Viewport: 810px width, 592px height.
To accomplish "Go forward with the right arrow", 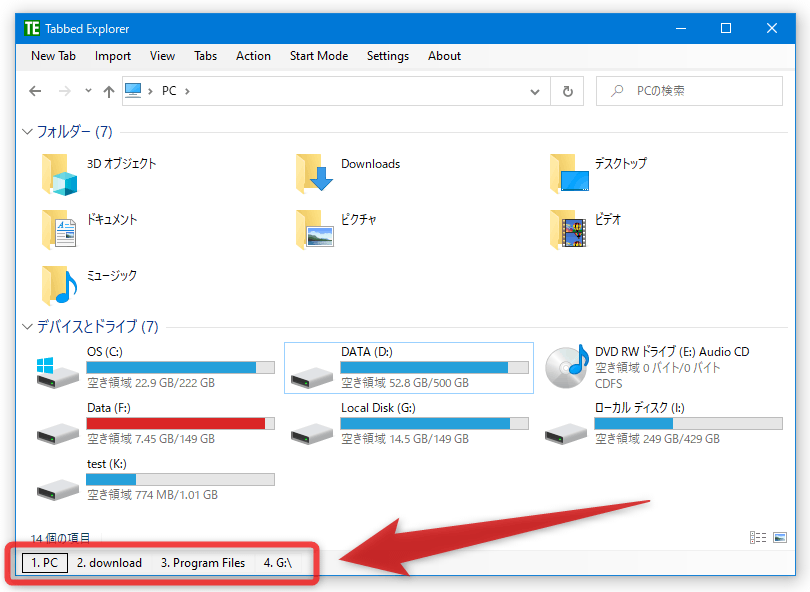I will click(x=65, y=91).
